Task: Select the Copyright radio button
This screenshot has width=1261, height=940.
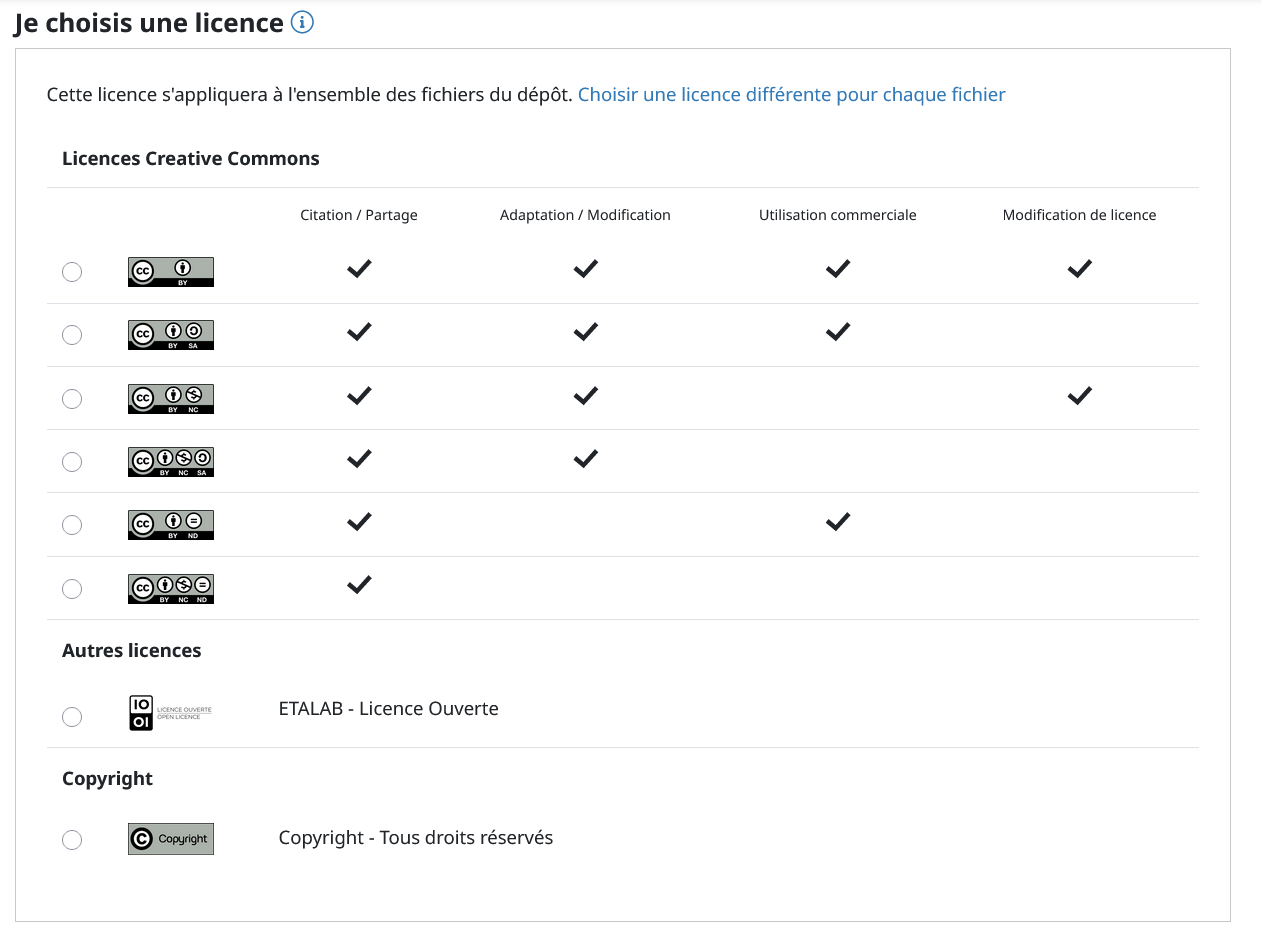Action: 72,840
